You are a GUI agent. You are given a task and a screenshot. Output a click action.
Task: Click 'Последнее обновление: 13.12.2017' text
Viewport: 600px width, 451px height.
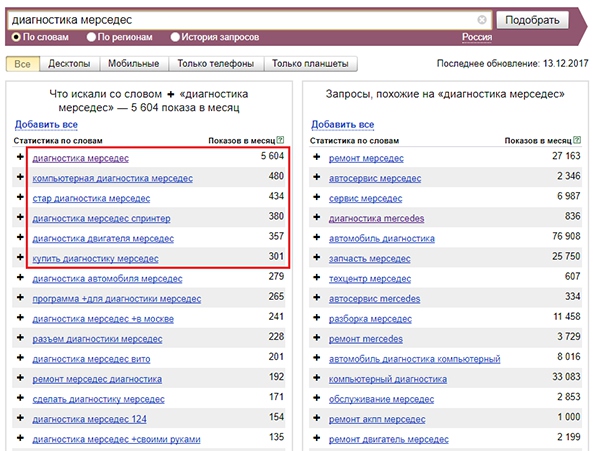point(512,63)
